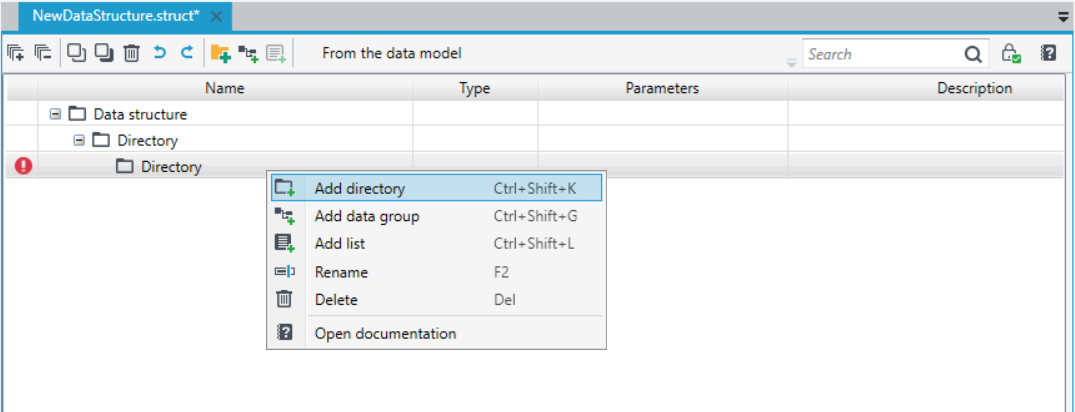1075x412 pixels.
Task: Click the Type column header
Action: tap(475, 88)
